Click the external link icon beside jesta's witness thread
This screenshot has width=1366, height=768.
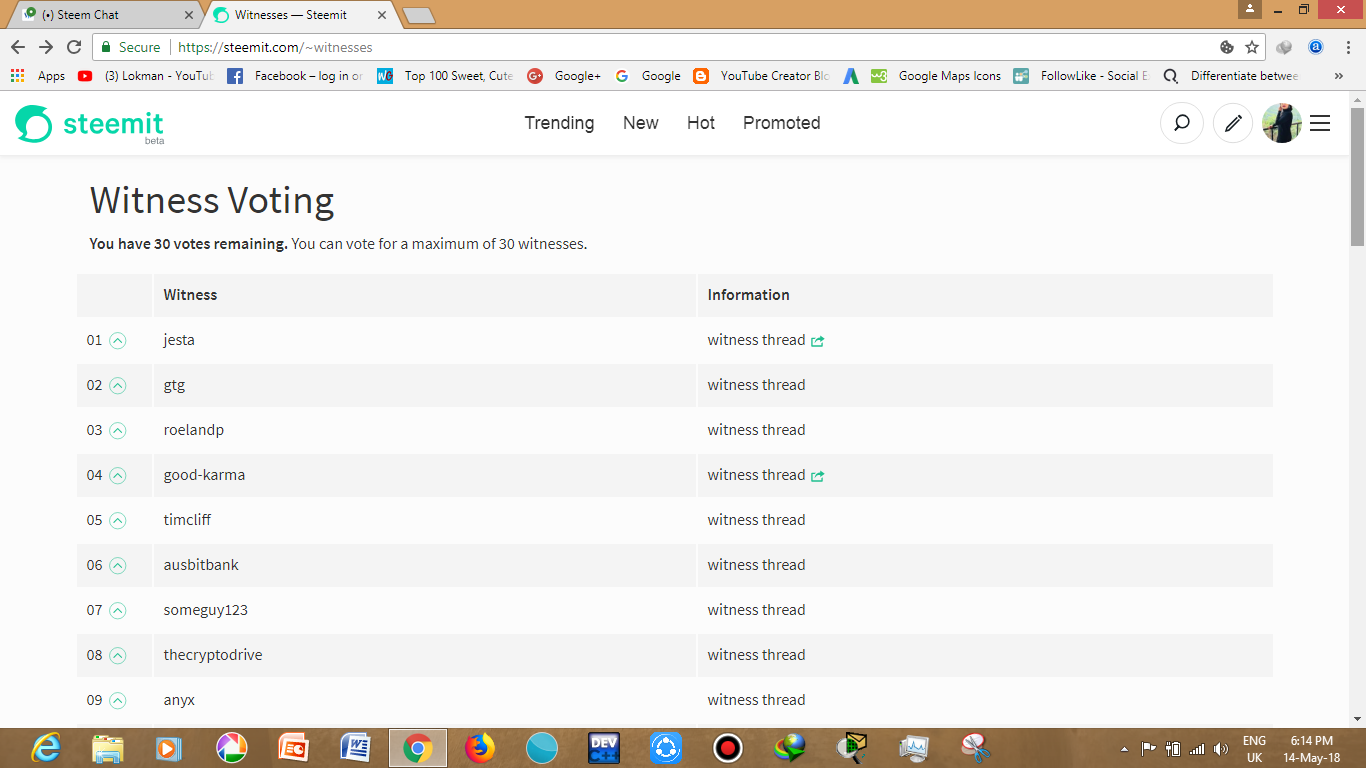click(817, 341)
